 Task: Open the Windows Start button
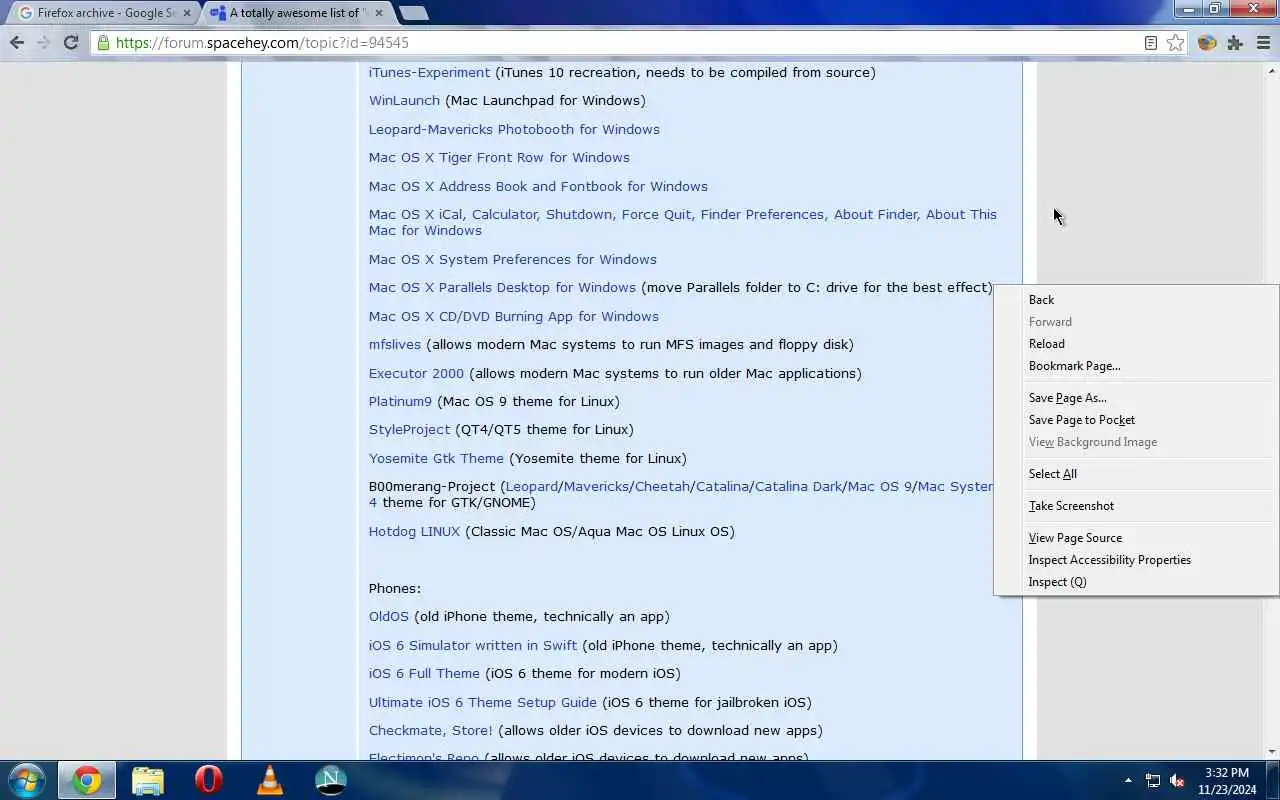pos(26,780)
